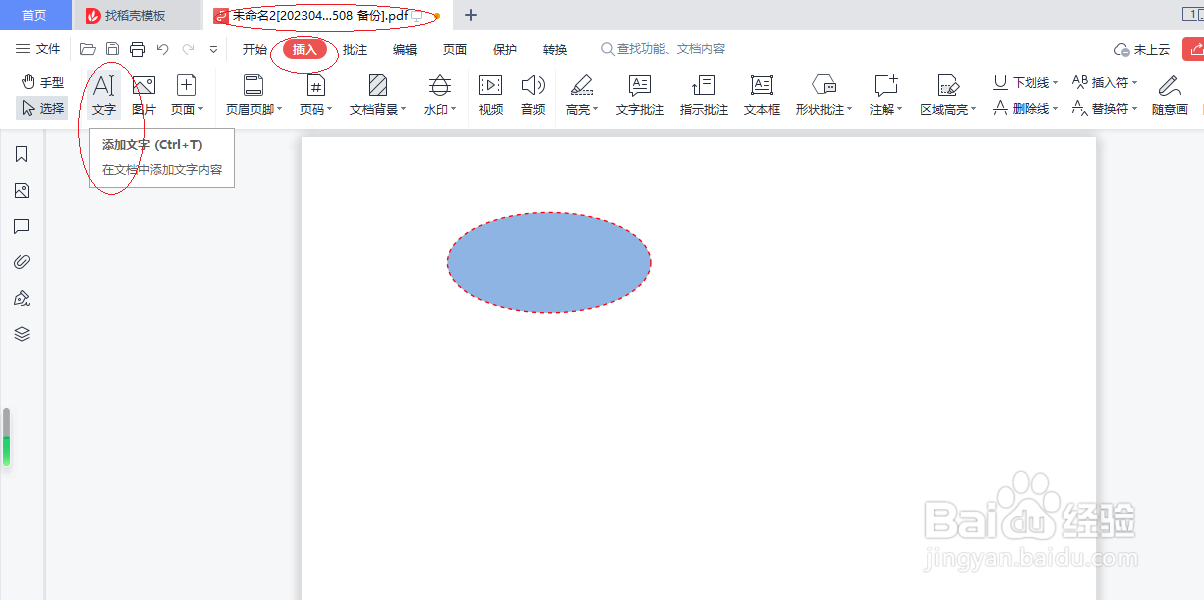Switch to the Page (页面) tab

(455, 49)
